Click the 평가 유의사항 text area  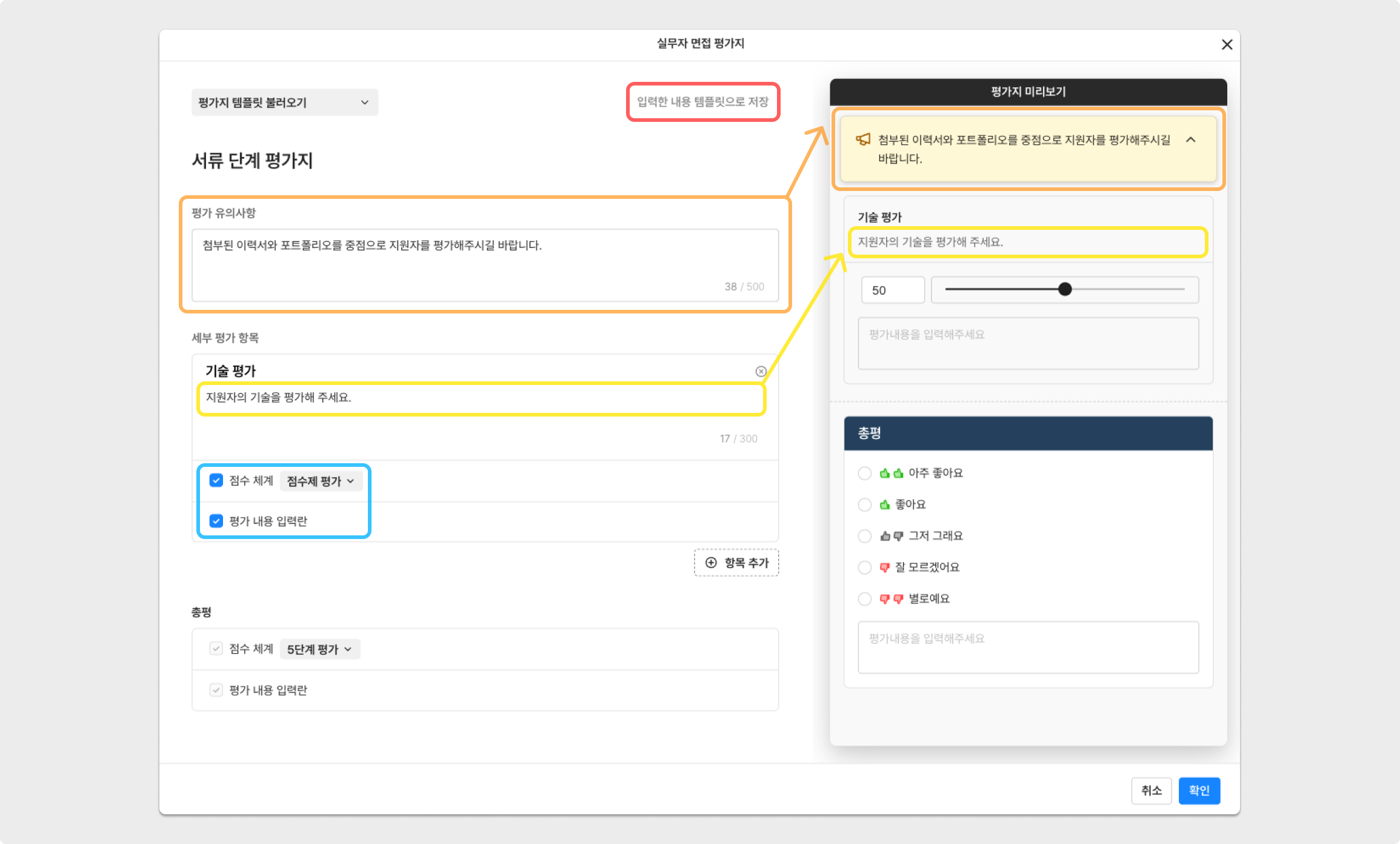pos(484,264)
